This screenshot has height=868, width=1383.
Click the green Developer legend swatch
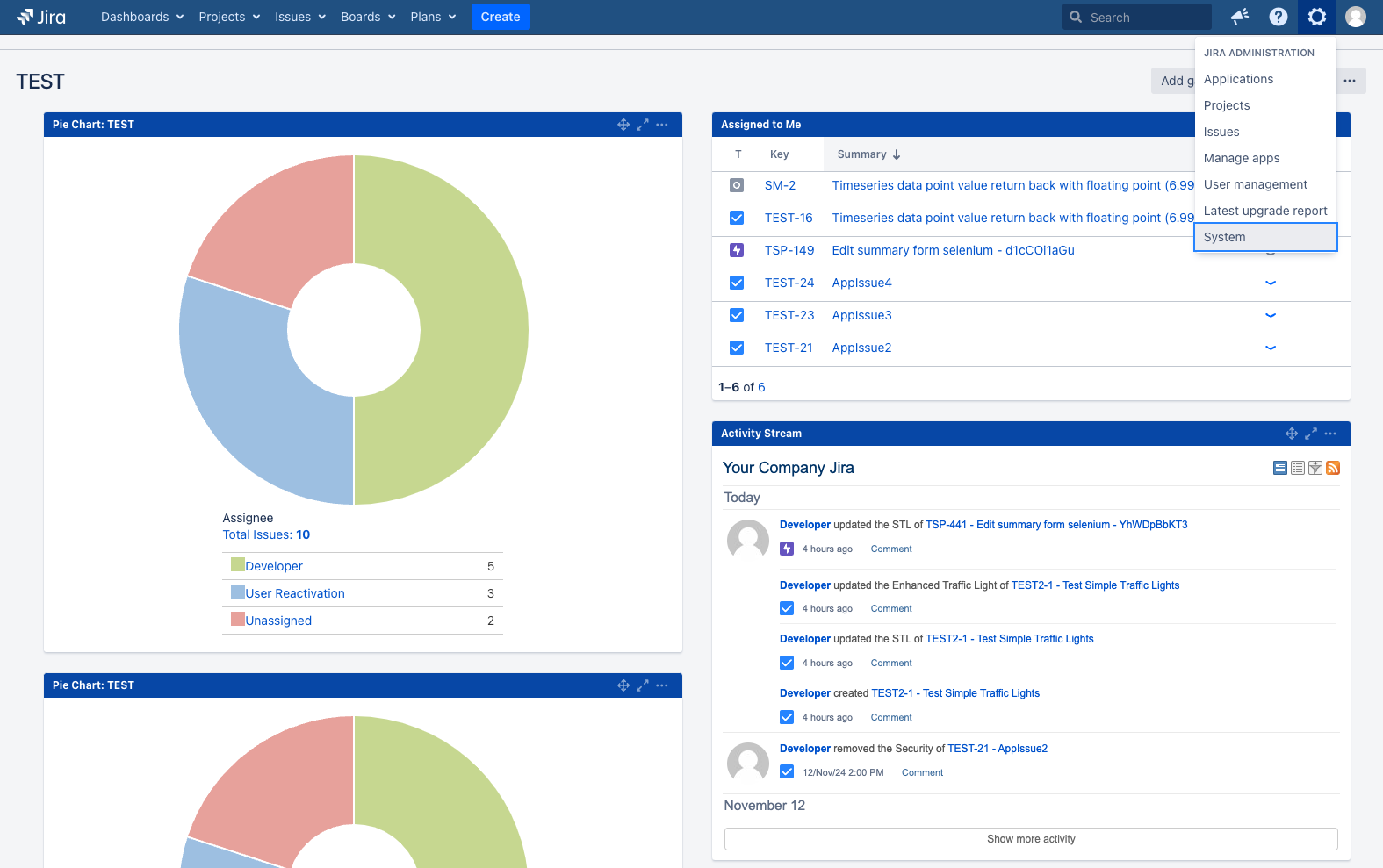click(237, 565)
